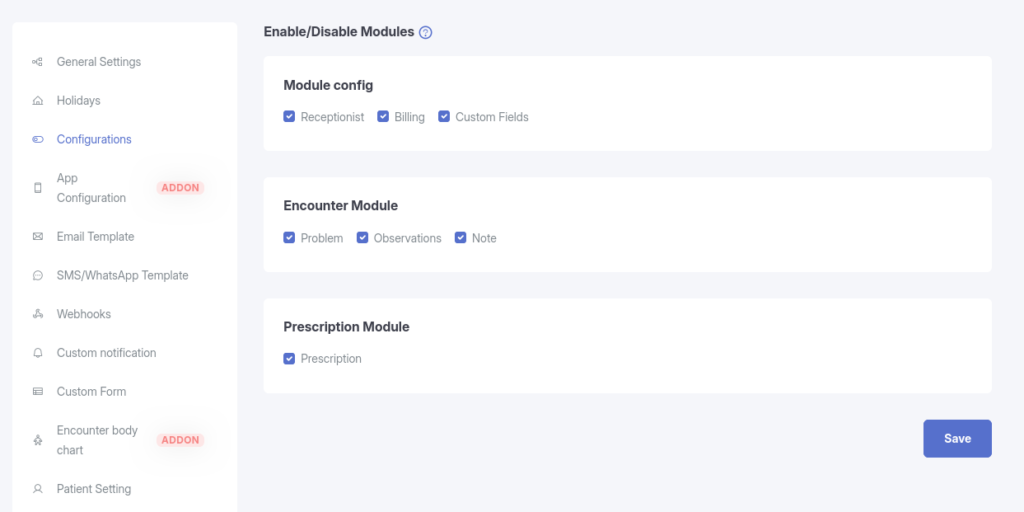The image size is (1024, 512).
Task: Go to Patient Setting menu item
Action: [x=94, y=489]
